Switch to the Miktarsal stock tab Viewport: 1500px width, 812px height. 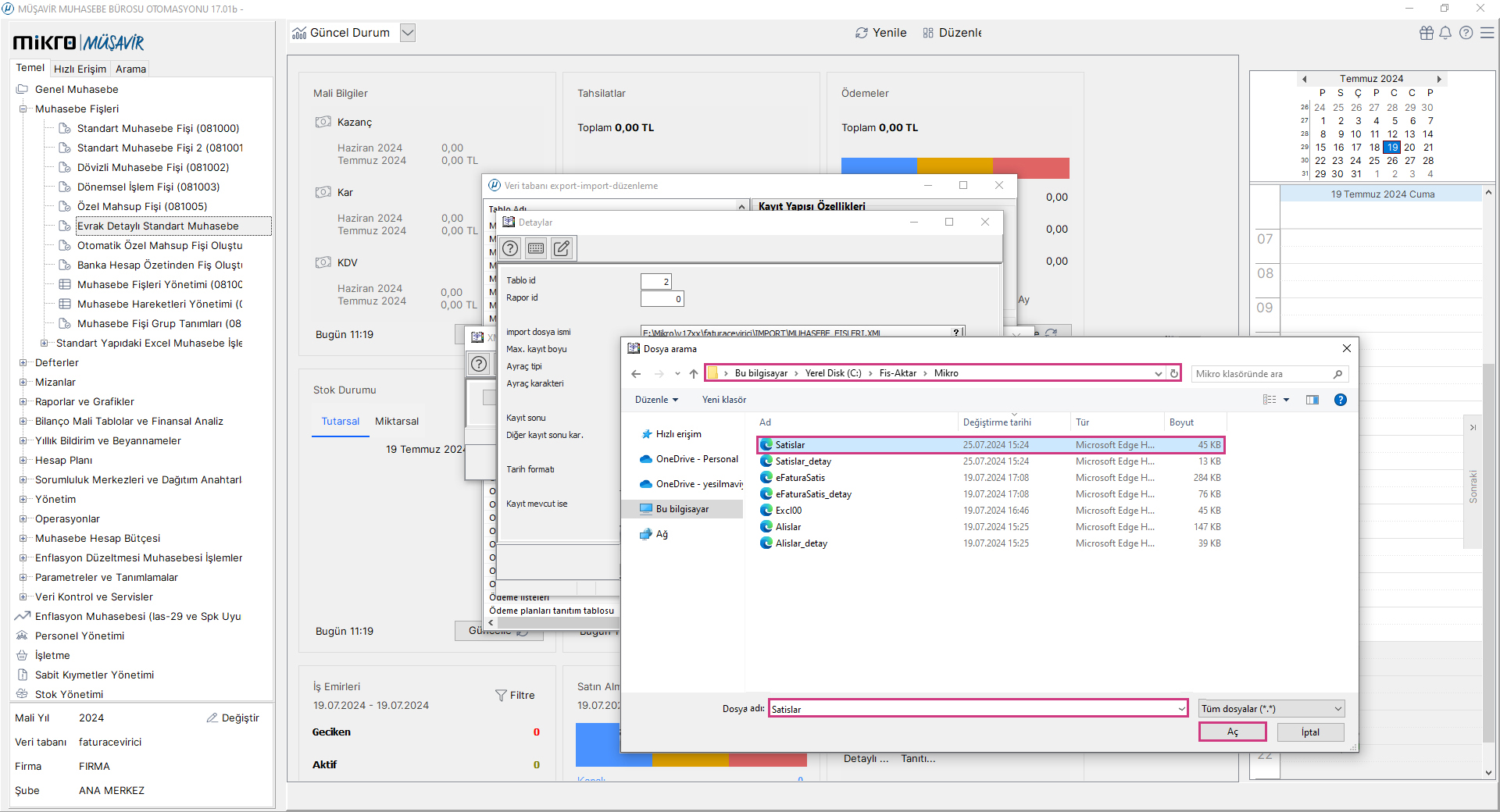point(397,422)
